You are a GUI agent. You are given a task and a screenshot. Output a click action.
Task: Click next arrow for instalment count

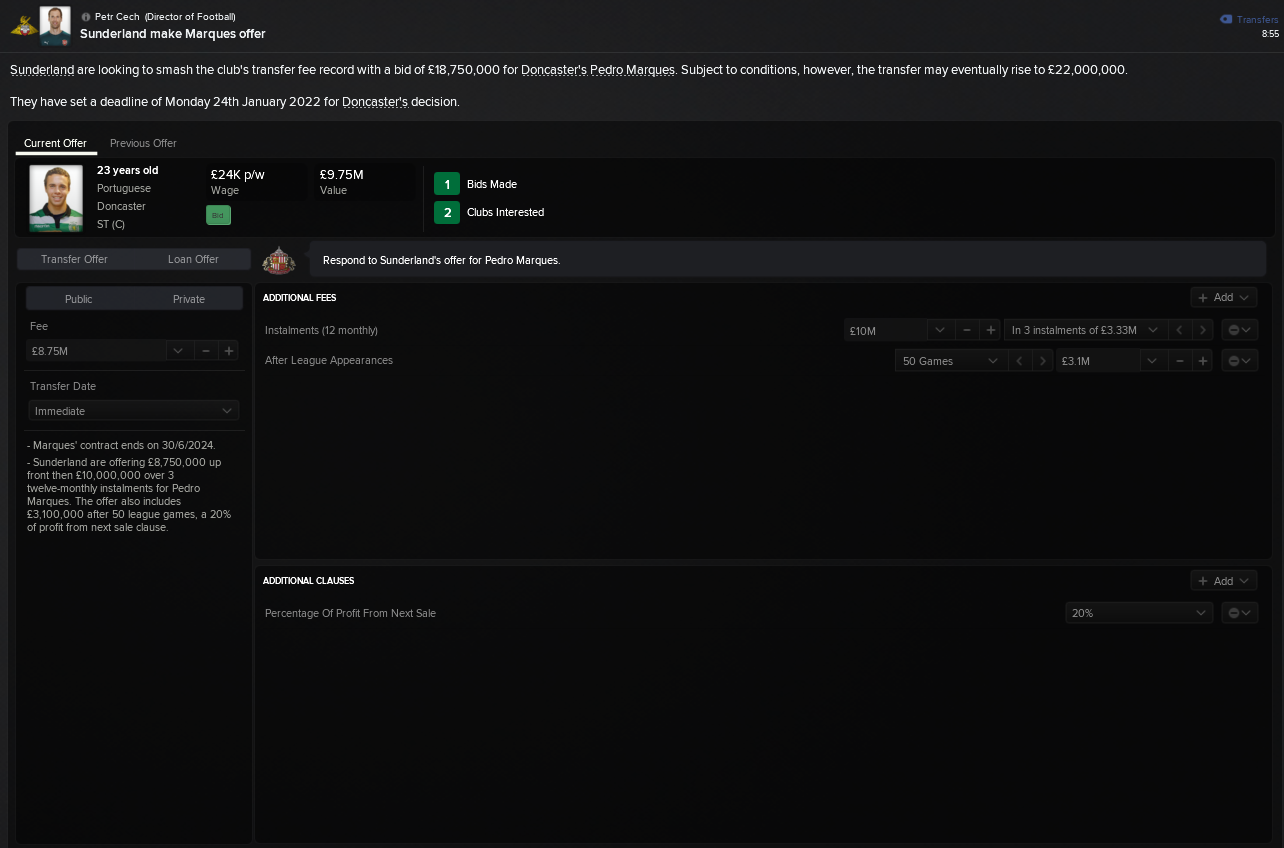tap(1203, 330)
